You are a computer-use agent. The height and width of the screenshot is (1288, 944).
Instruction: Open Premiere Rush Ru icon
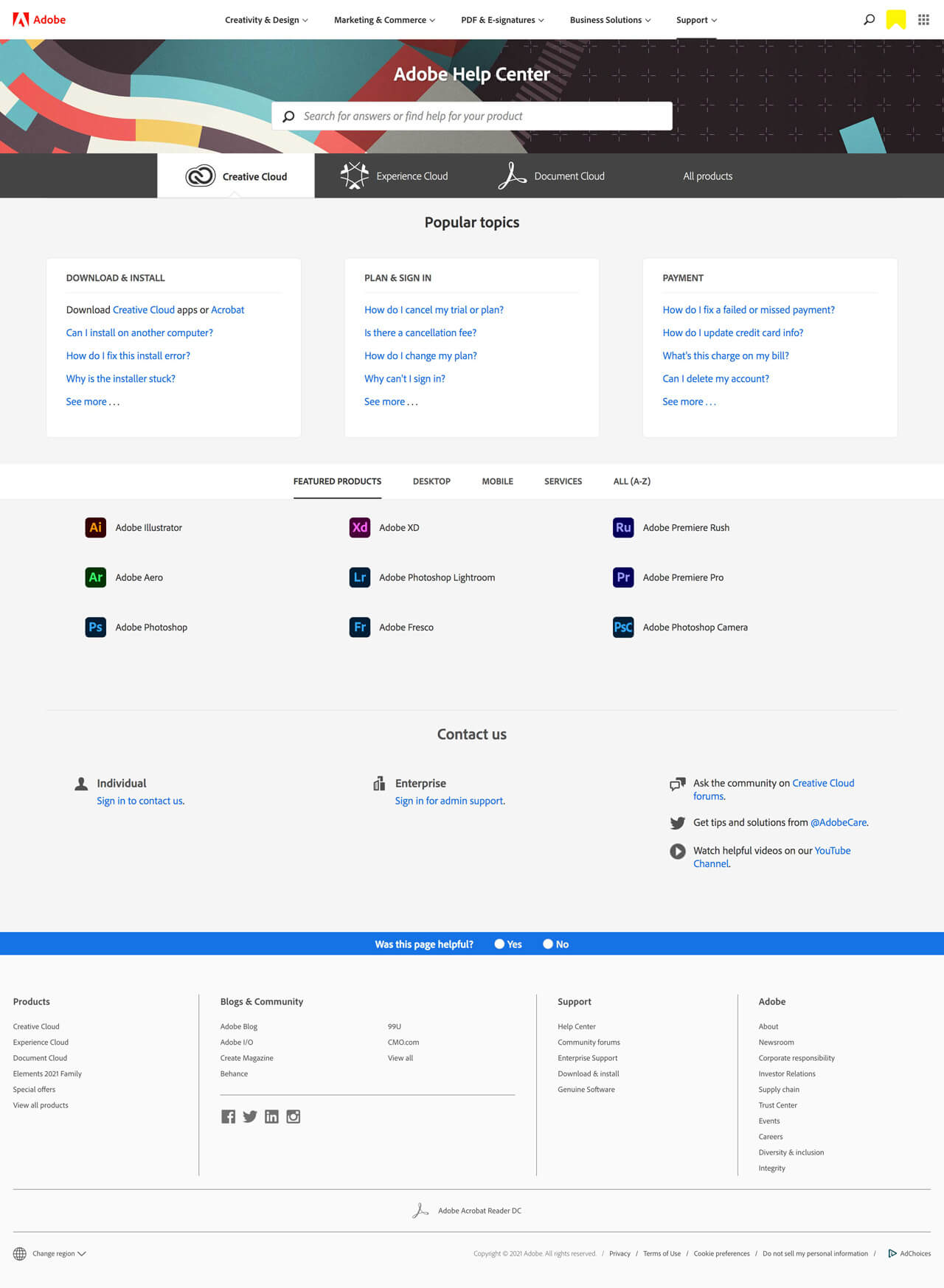point(623,527)
